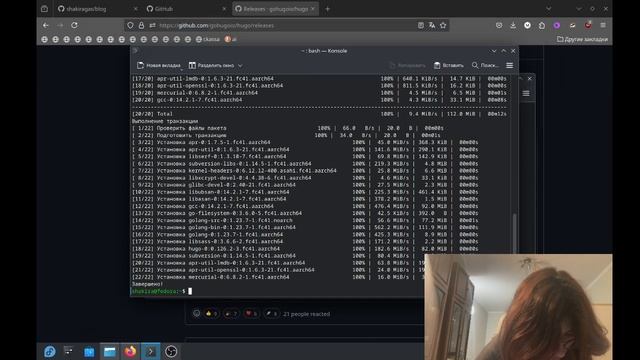Open the smiley add-reaction picker on GitHub
The height and width of the screenshot is (360, 640).
point(196,313)
